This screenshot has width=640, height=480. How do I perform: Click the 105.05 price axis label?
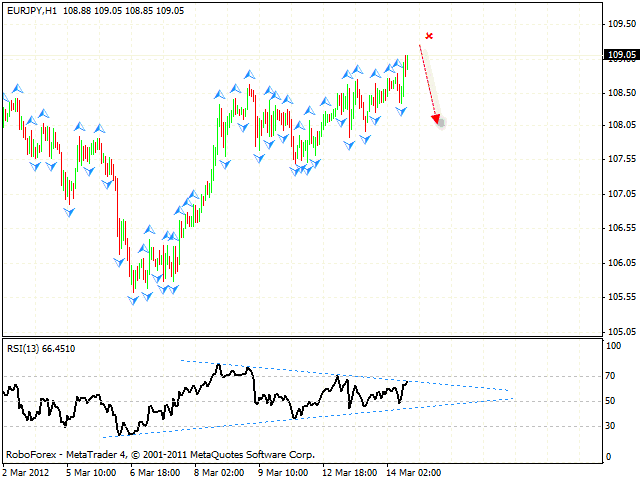pos(621,331)
